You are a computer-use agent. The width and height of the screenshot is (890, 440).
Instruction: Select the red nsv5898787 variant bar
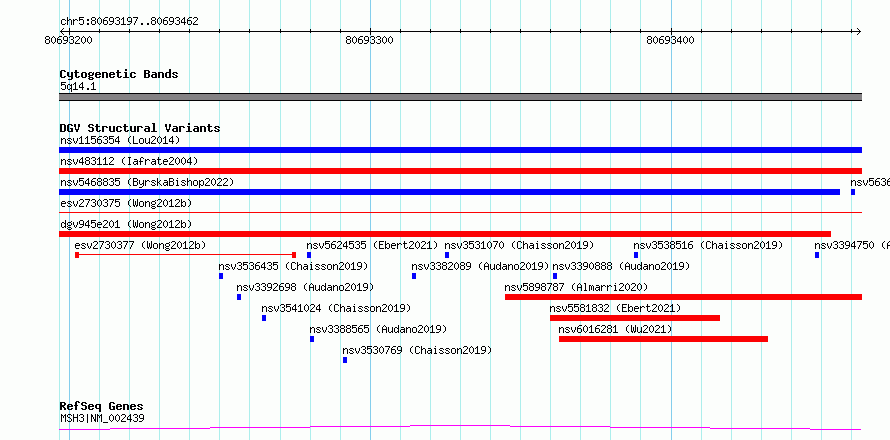[x=683, y=297]
